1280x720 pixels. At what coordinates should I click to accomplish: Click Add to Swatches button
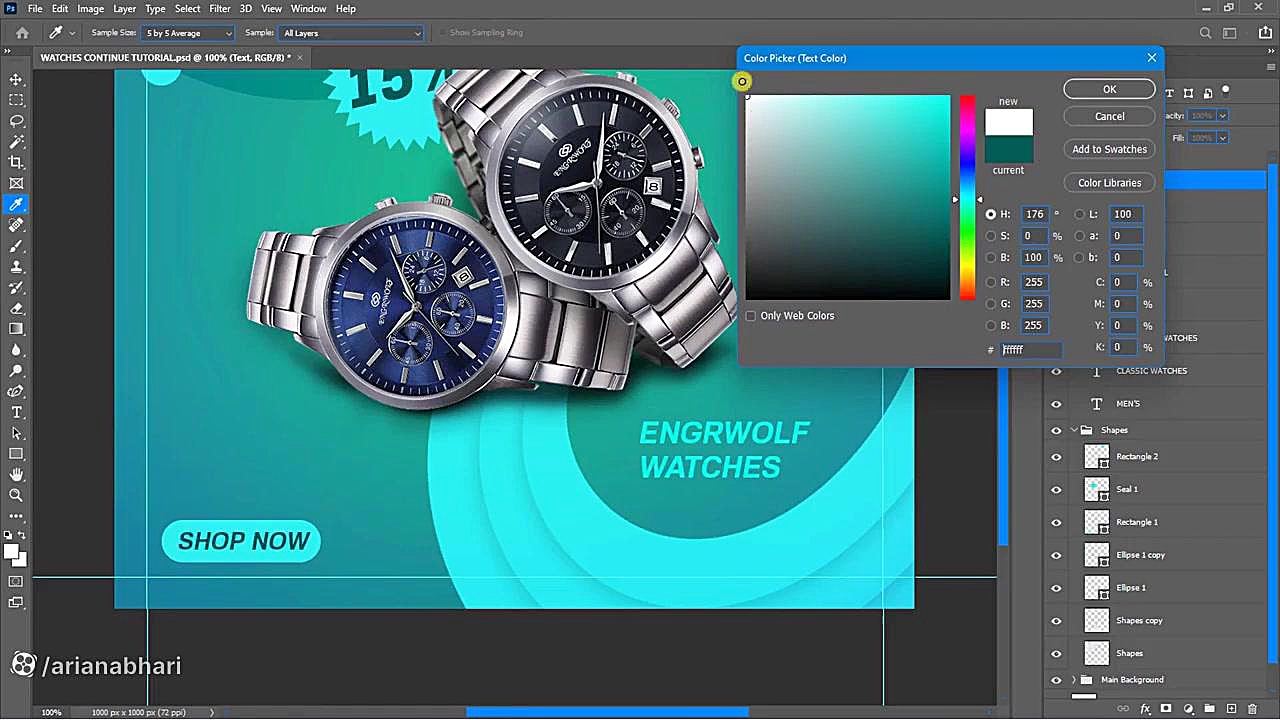pos(1109,149)
